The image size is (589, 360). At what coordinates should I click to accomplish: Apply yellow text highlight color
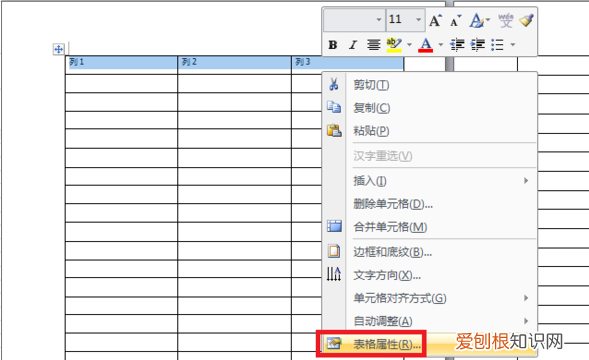pyautogui.click(x=394, y=45)
